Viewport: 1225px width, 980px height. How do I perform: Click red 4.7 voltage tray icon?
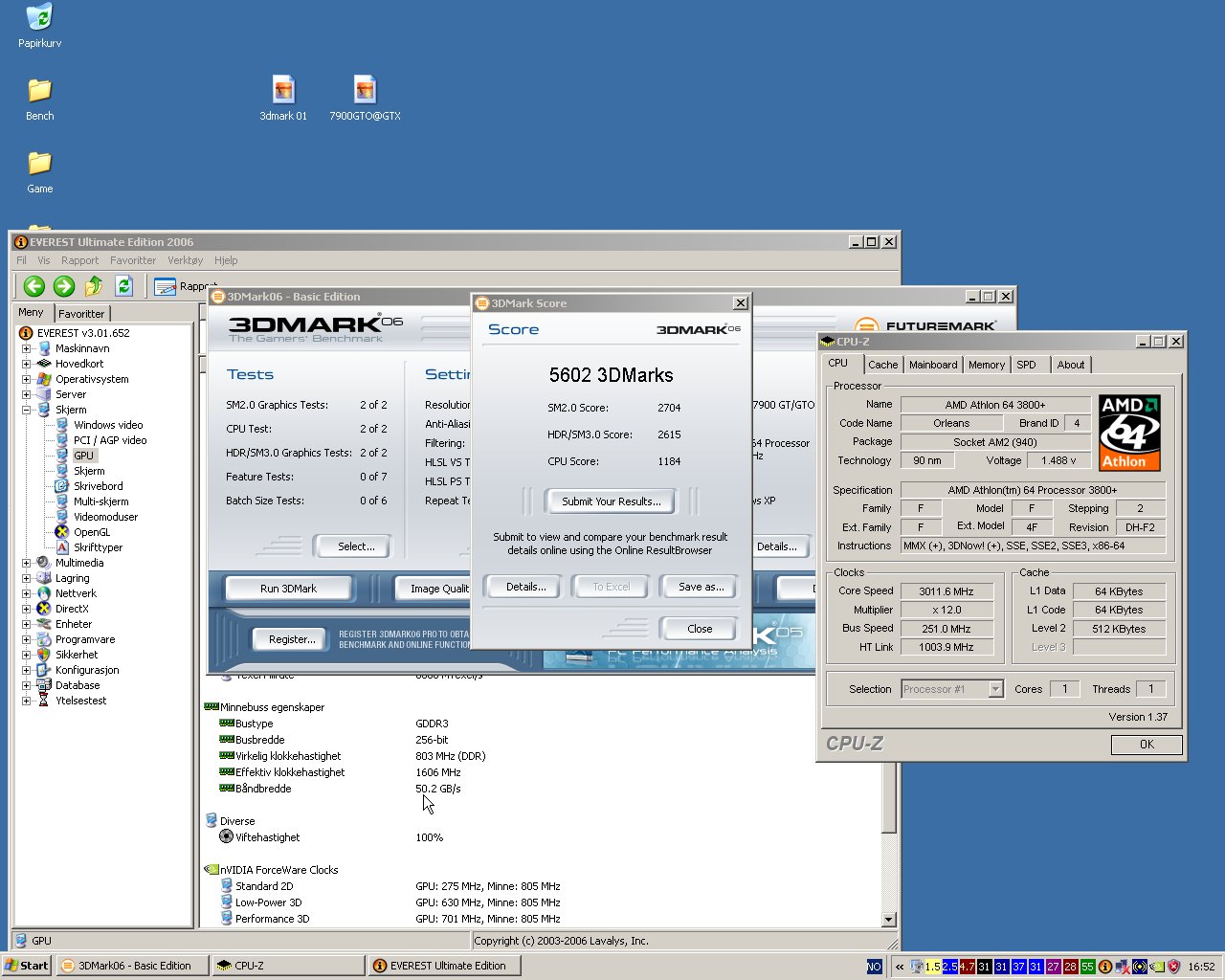pyautogui.click(x=967, y=967)
